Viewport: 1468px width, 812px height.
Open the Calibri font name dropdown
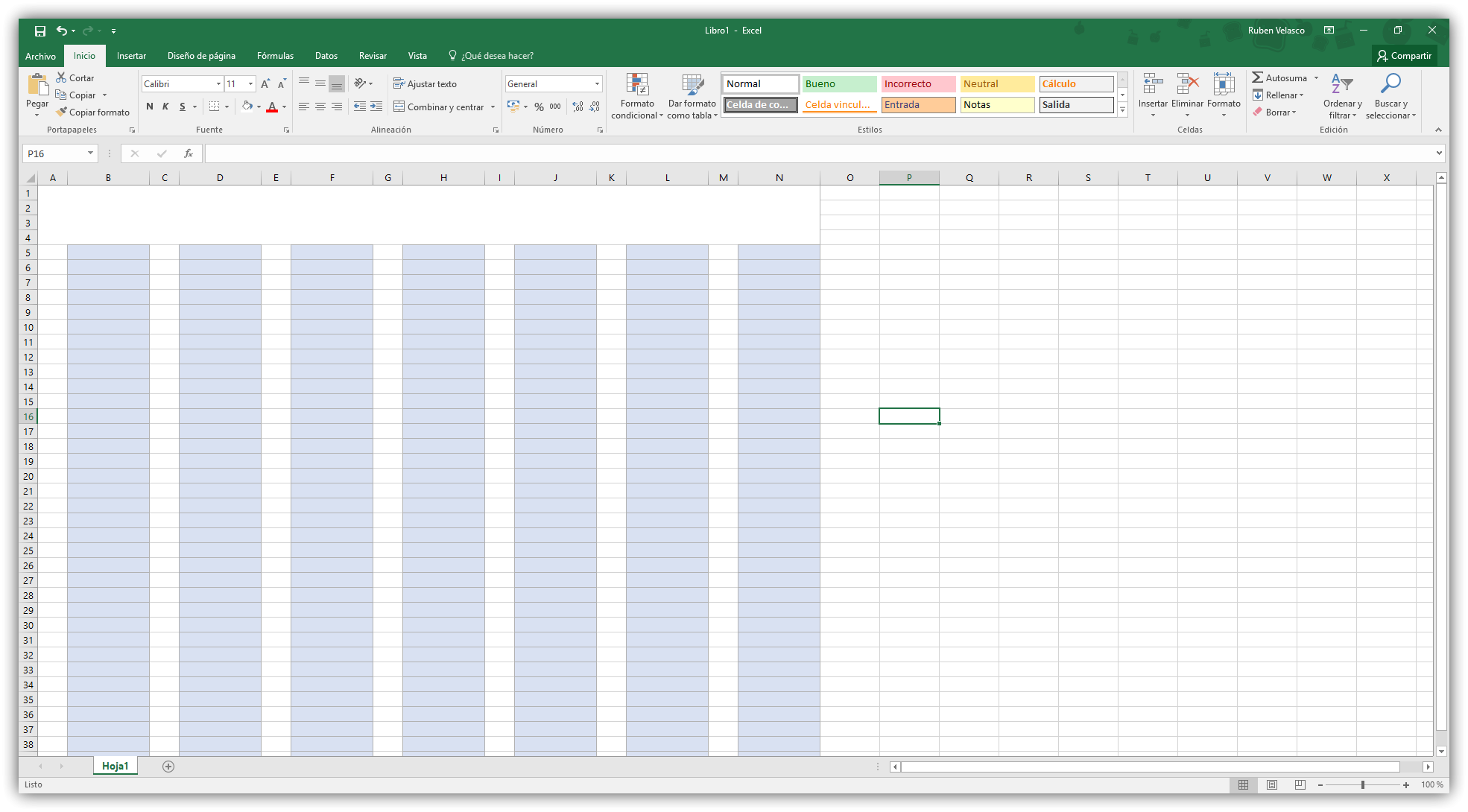click(218, 84)
